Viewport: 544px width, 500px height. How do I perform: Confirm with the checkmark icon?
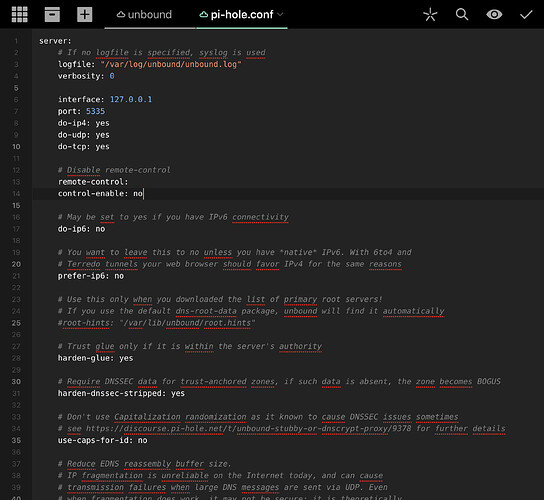[x=526, y=15]
